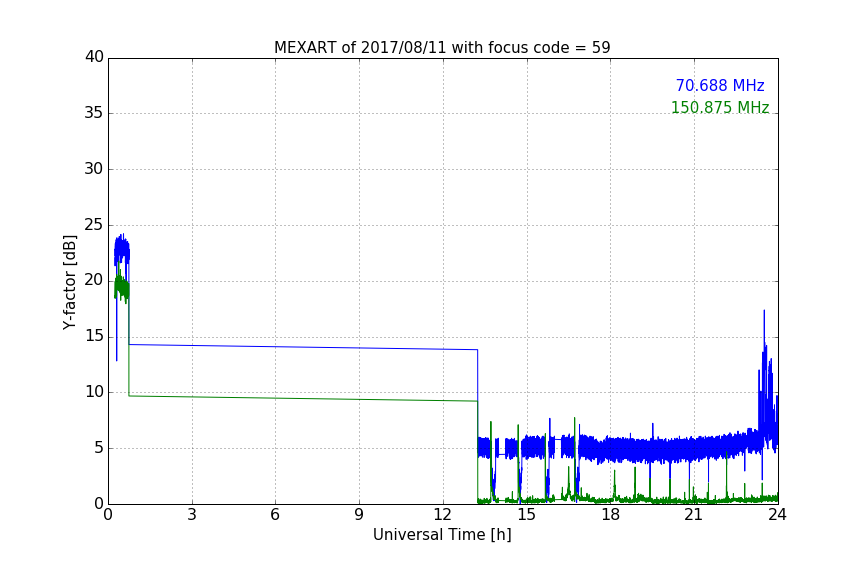Click the x-axis tick label "9"

tap(359, 515)
